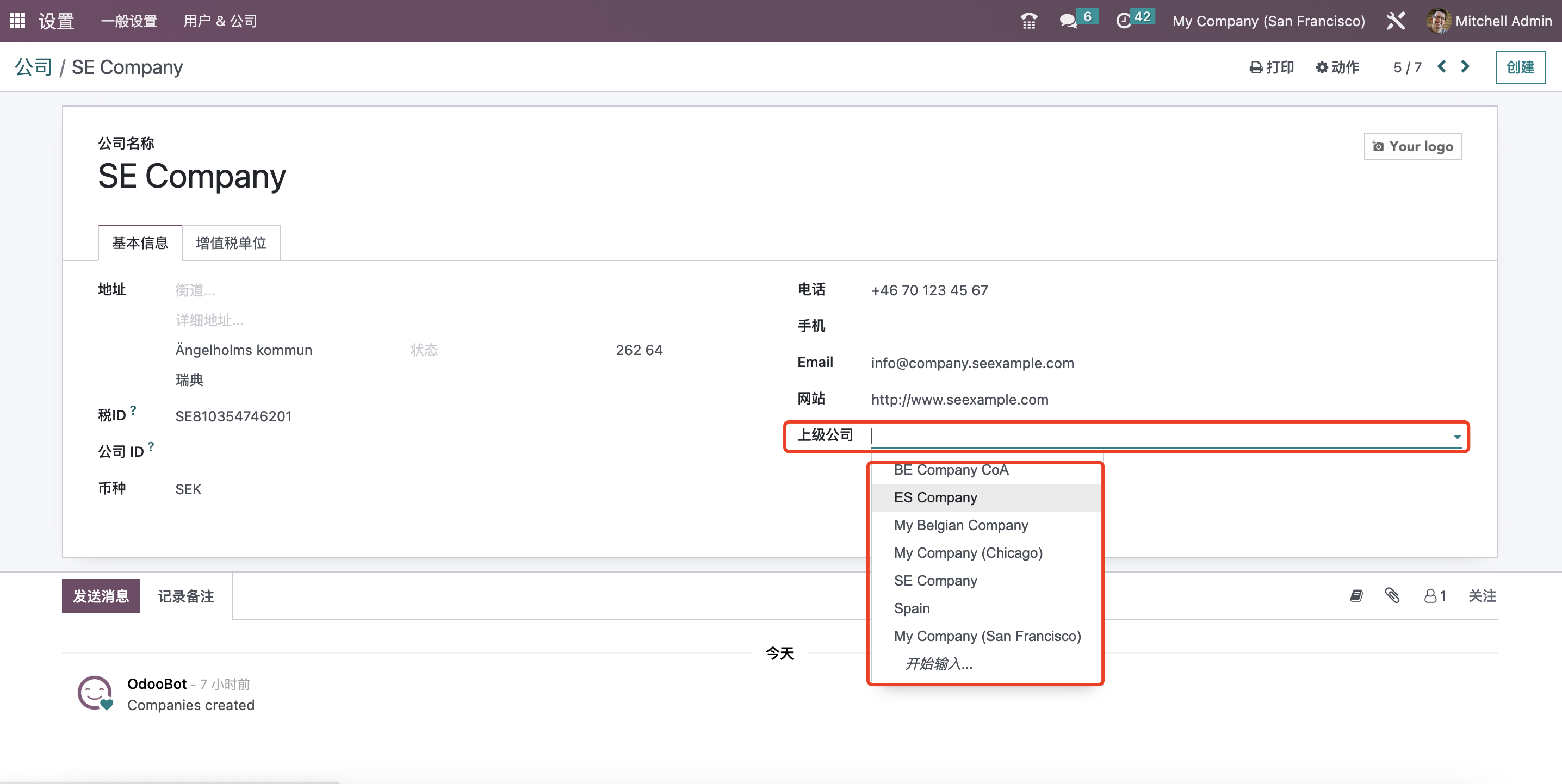
Task: Click the attachment paperclip icon
Action: pyautogui.click(x=1392, y=596)
